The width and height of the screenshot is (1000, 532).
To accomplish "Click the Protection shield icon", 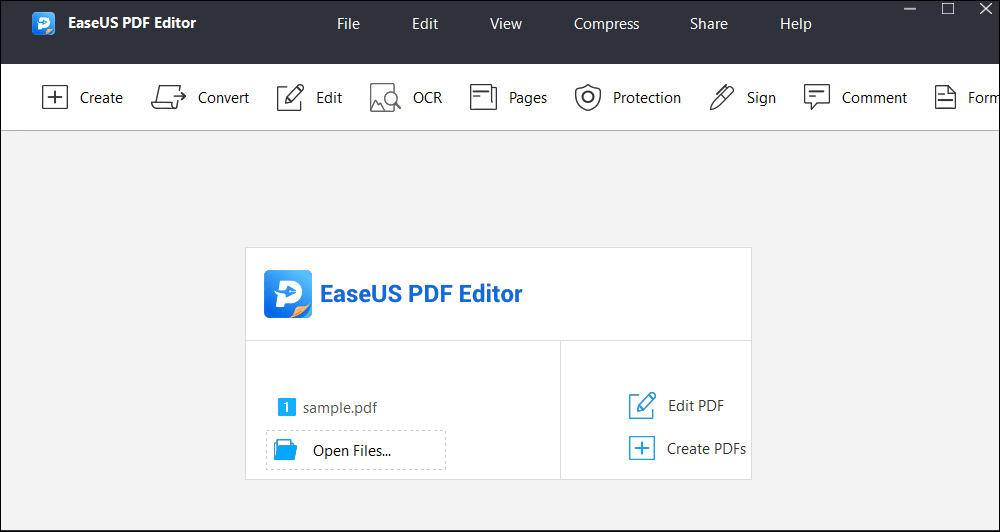I will 588,98.
